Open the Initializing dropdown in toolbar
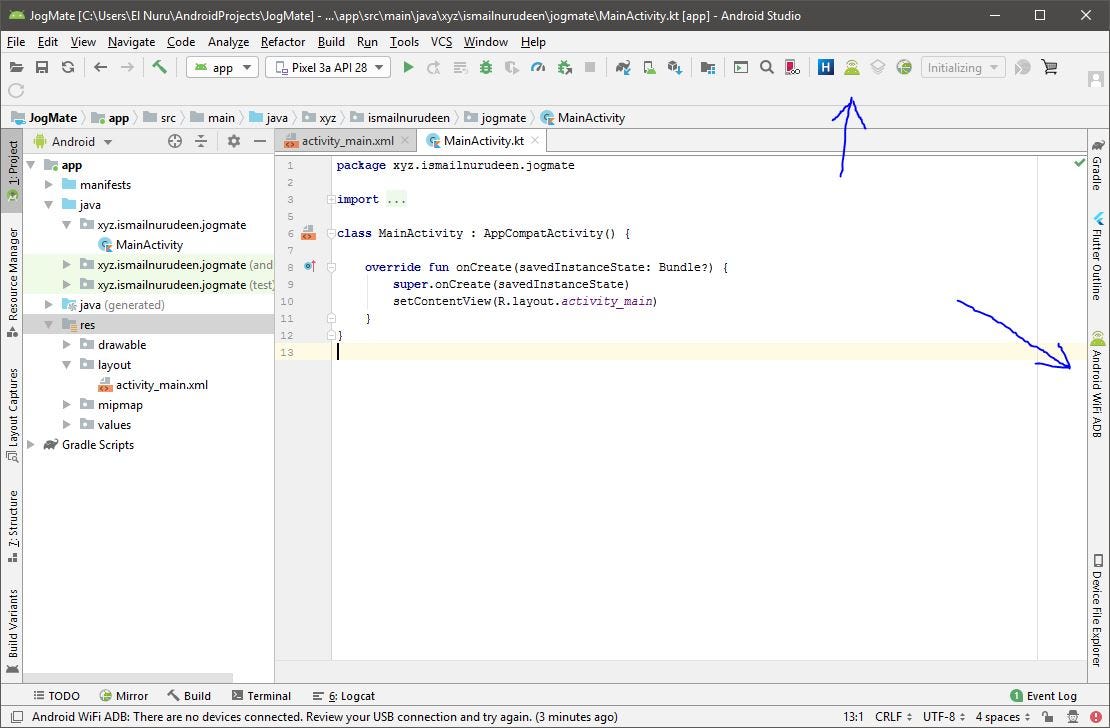1110x728 pixels. (x=963, y=67)
